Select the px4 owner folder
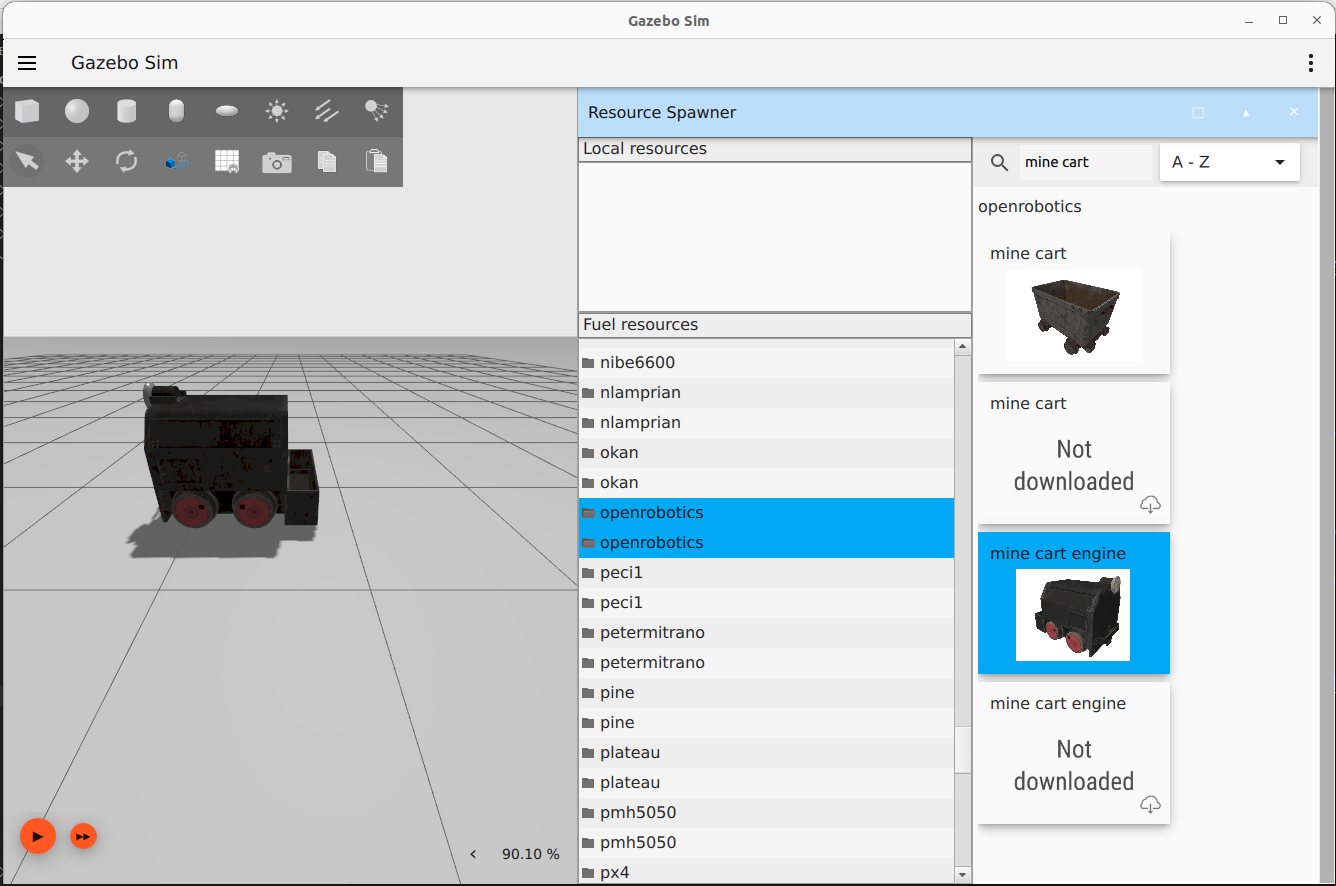The width and height of the screenshot is (1336, 886). (767, 872)
